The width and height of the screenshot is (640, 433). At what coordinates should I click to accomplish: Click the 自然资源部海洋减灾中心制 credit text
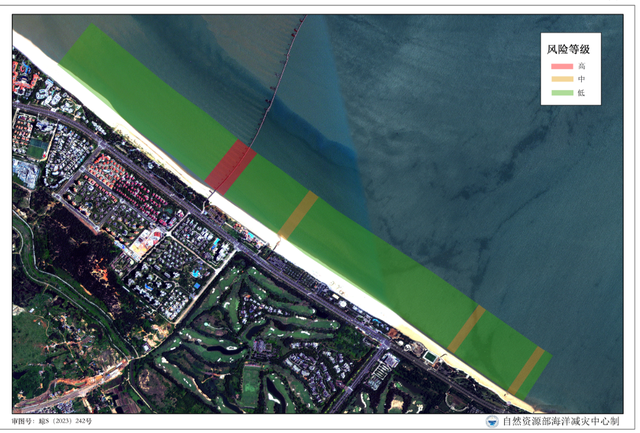561,422
